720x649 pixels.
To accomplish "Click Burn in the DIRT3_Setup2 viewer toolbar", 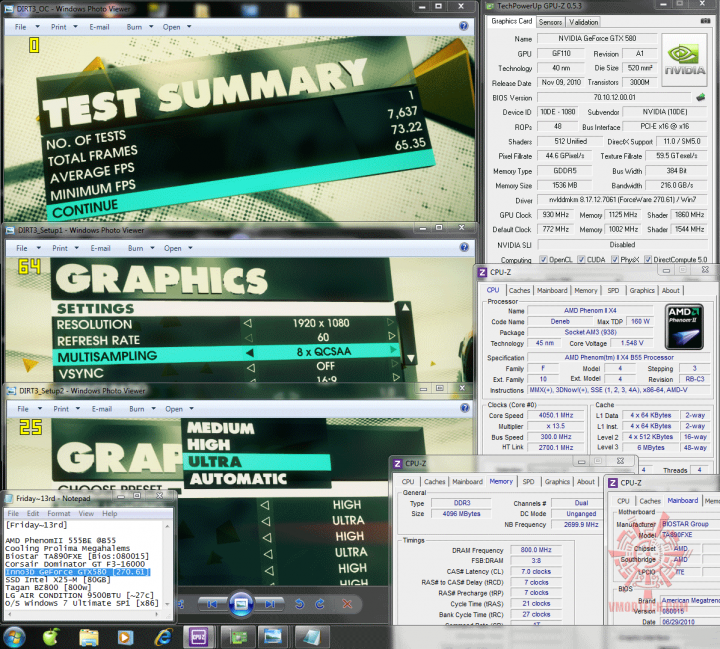I will coord(136,408).
